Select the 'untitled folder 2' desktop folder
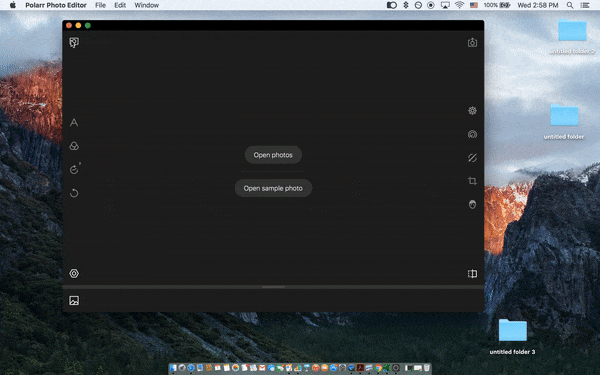 (x=572, y=36)
